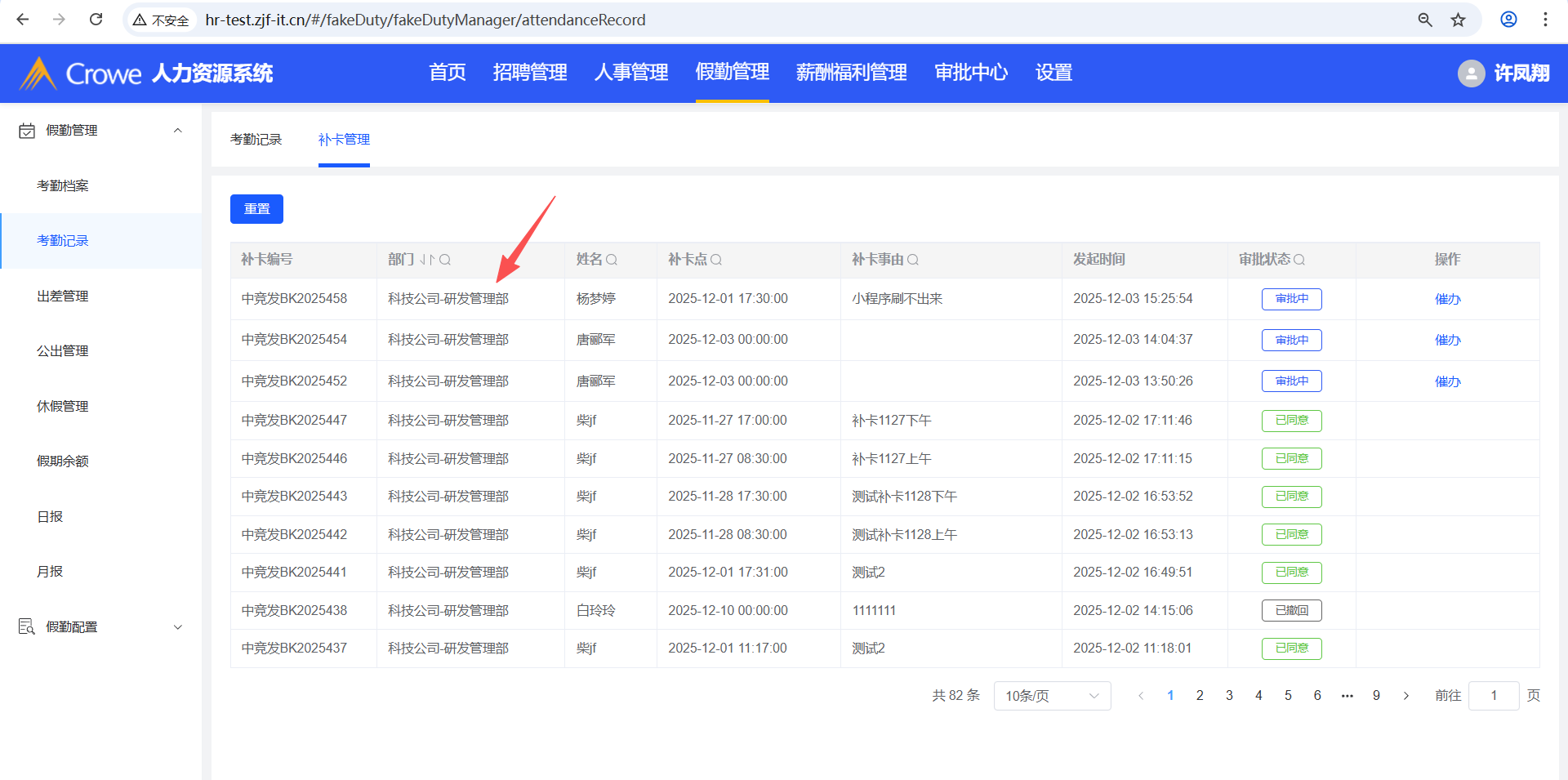Click the user avatar icon in header
This screenshot has width=1568, height=780.
1471,74
